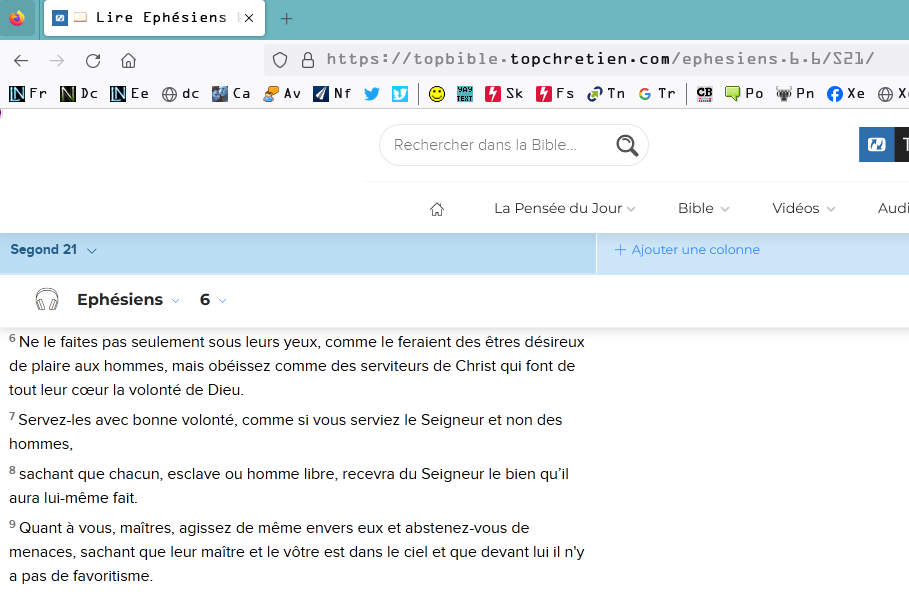Open the browser home page
Image resolution: width=909 pixels, height=592 pixels.
(x=128, y=60)
